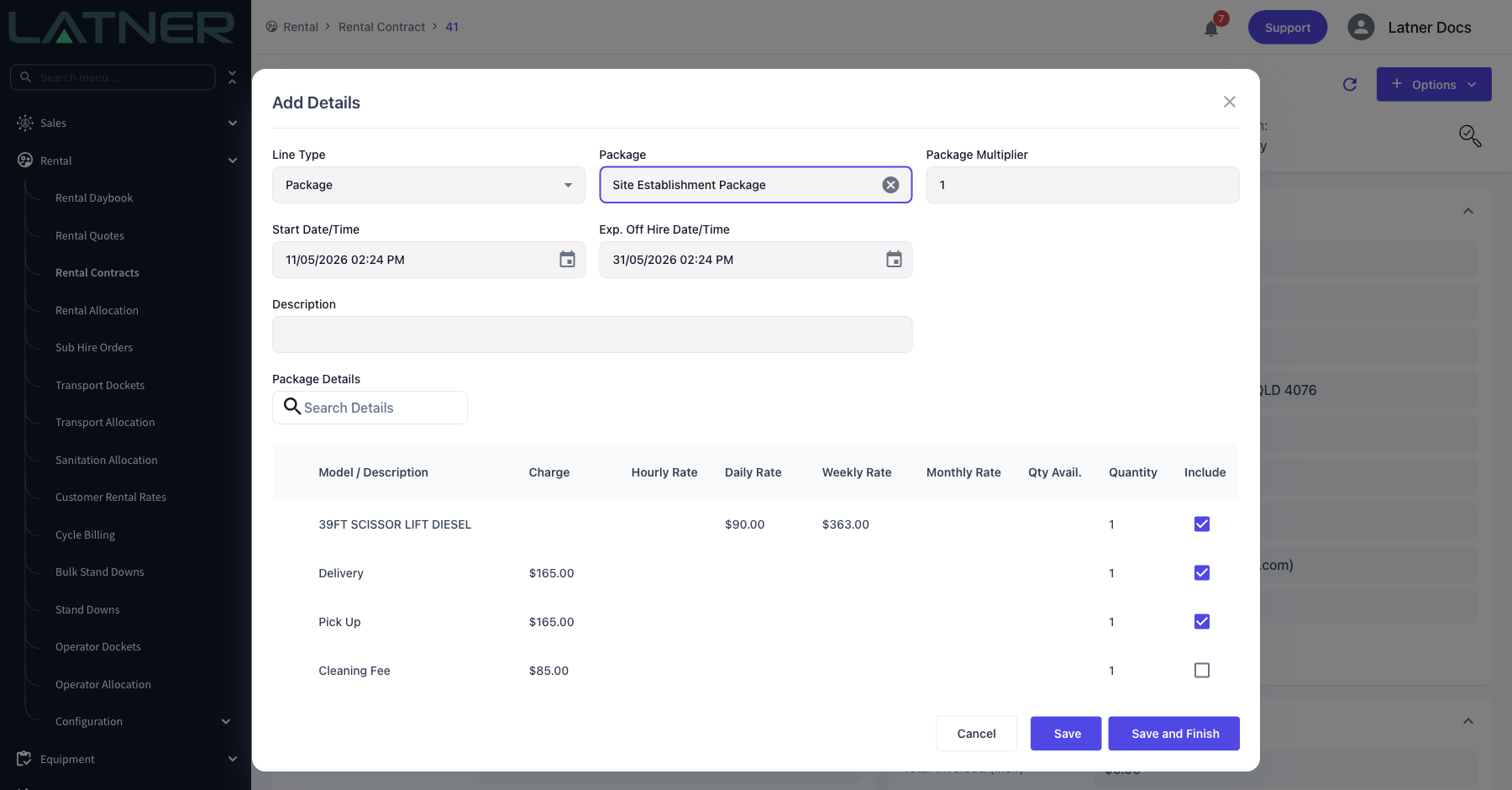Click the Rental sidebar icon
1512x790 pixels.
pyautogui.click(x=25, y=160)
